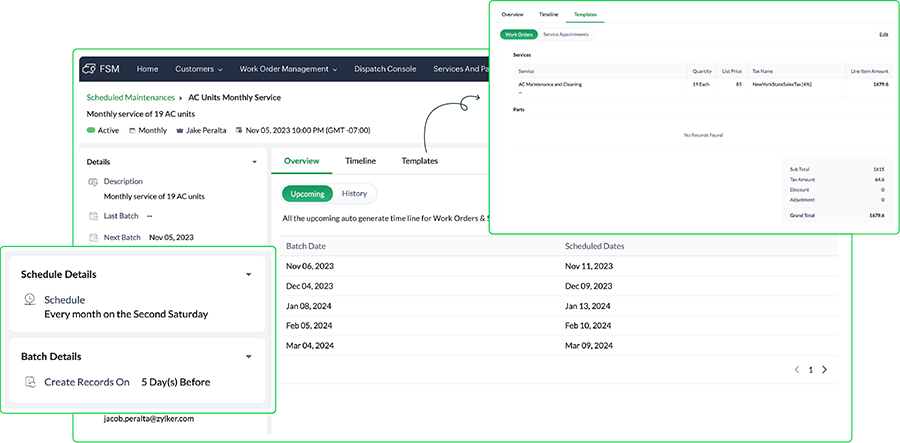
Task: Open the Work Order Management dropdown
Action: pos(288,69)
